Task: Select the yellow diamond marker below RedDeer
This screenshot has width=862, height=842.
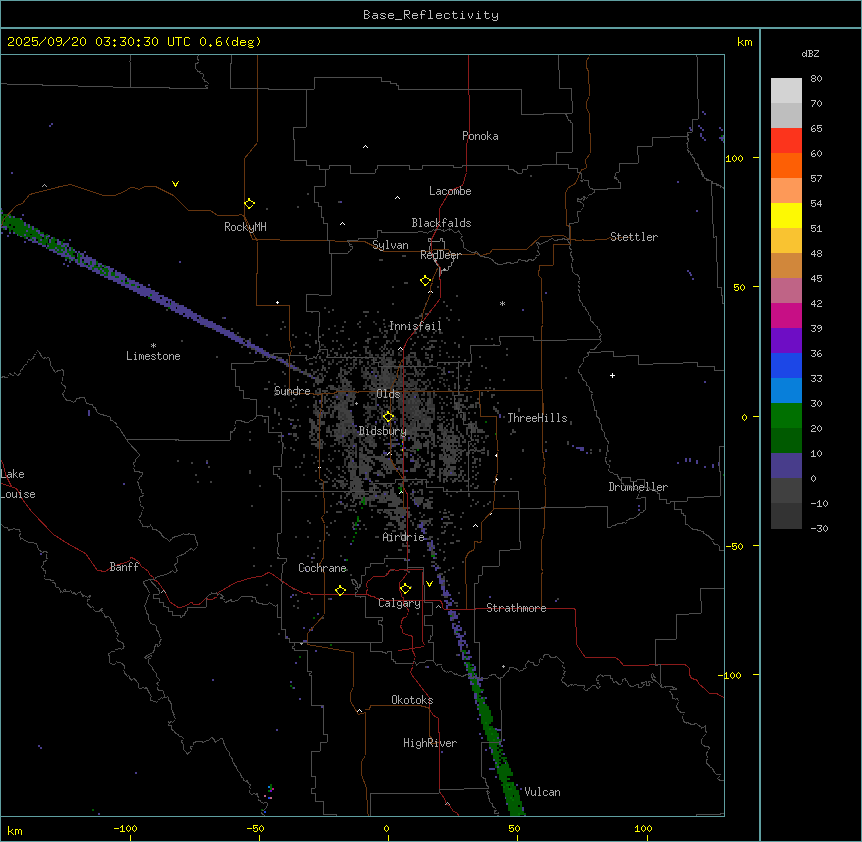Action: pyautogui.click(x=425, y=281)
